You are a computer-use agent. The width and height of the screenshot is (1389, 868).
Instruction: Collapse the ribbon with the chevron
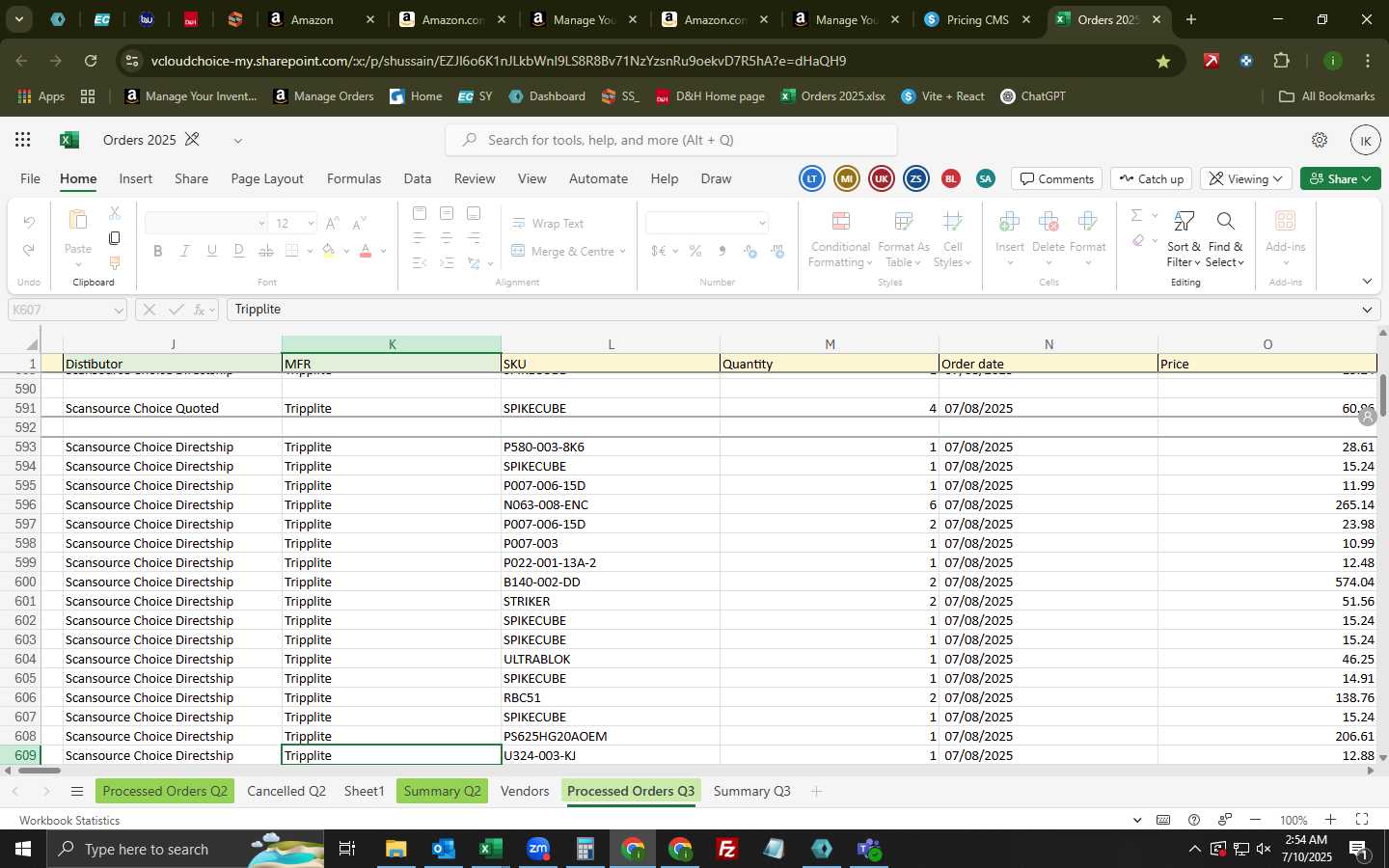(1367, 282)
